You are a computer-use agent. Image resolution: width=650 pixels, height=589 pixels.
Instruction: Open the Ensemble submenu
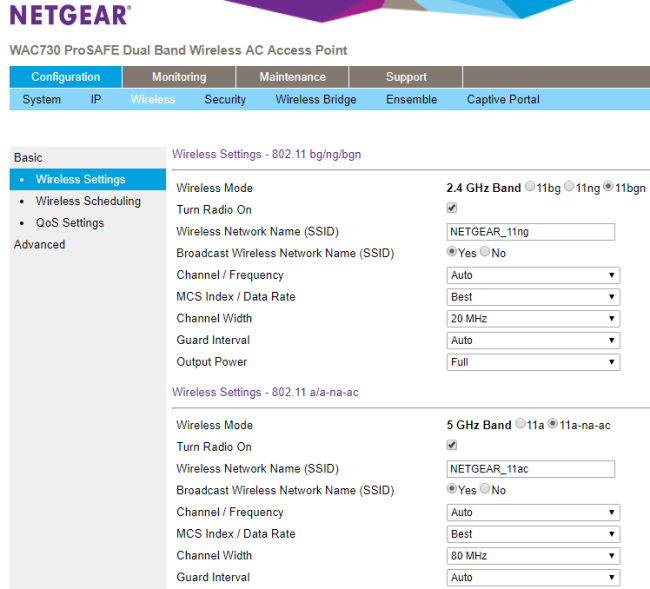coord(411,99)
